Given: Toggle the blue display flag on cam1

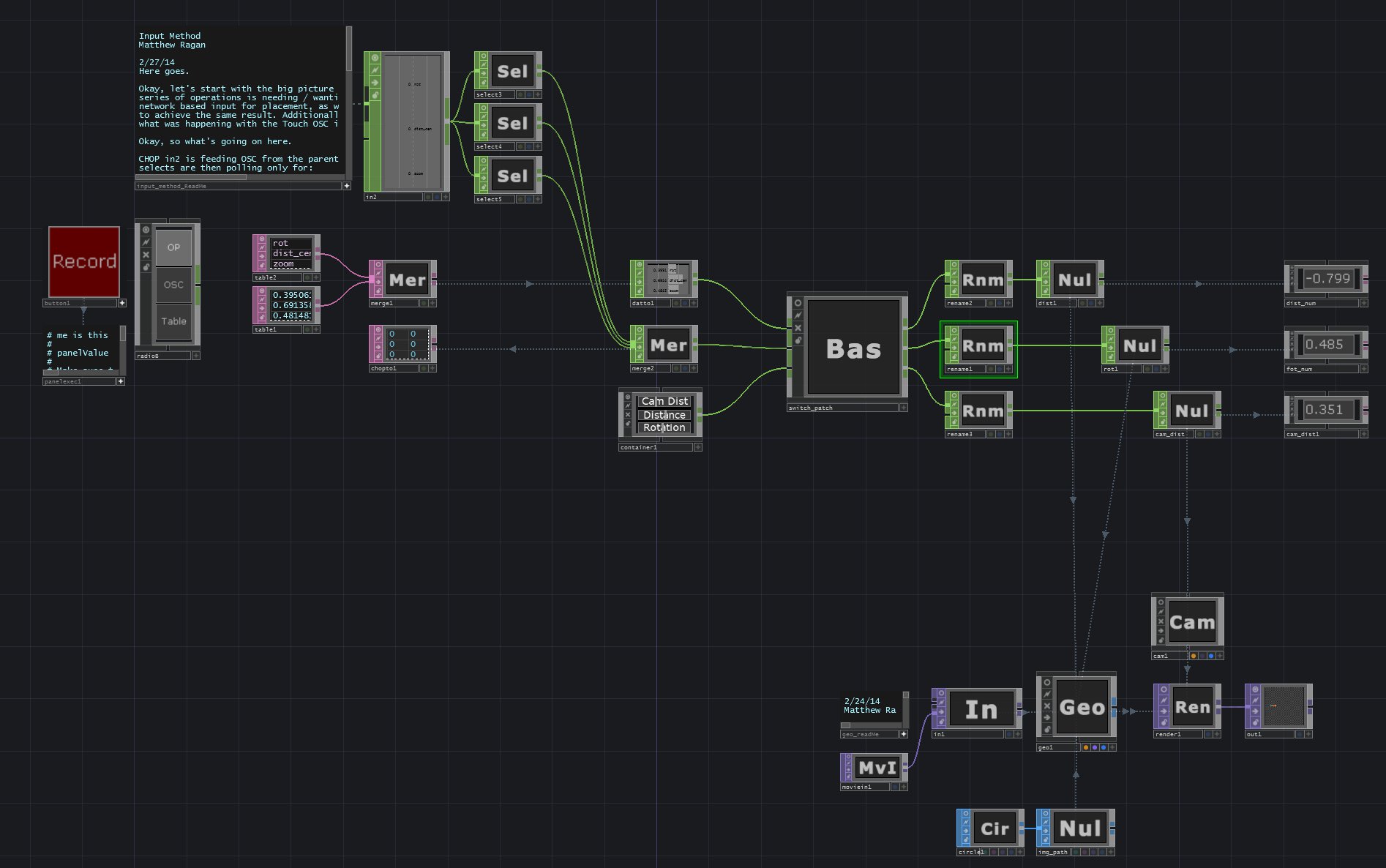Looking at the screenshot, I should 1211,656.
